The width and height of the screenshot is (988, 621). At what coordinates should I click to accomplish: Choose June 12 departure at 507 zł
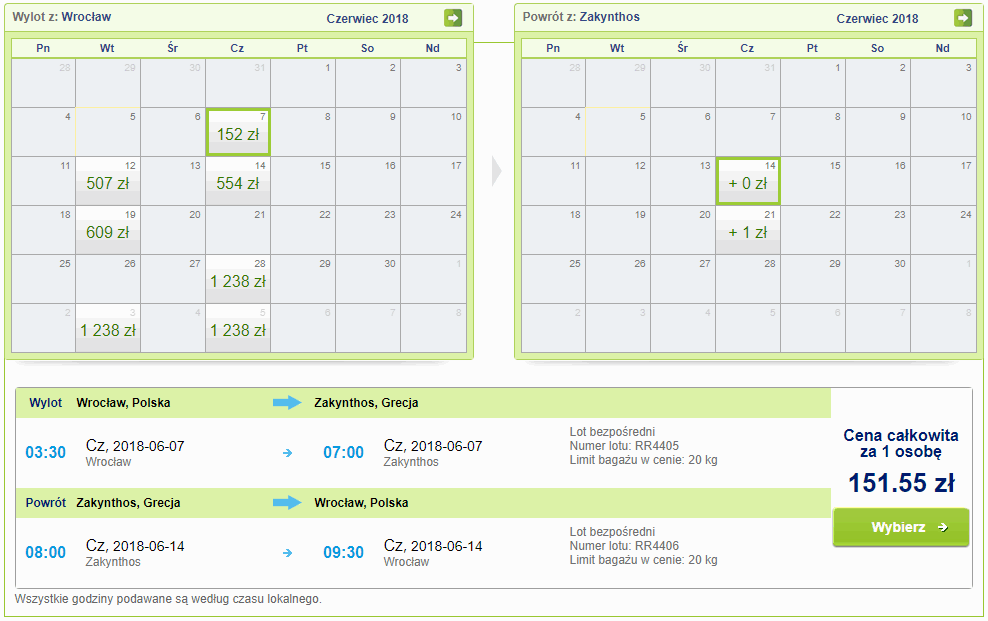pyautogui.click(x=108, y=182)
